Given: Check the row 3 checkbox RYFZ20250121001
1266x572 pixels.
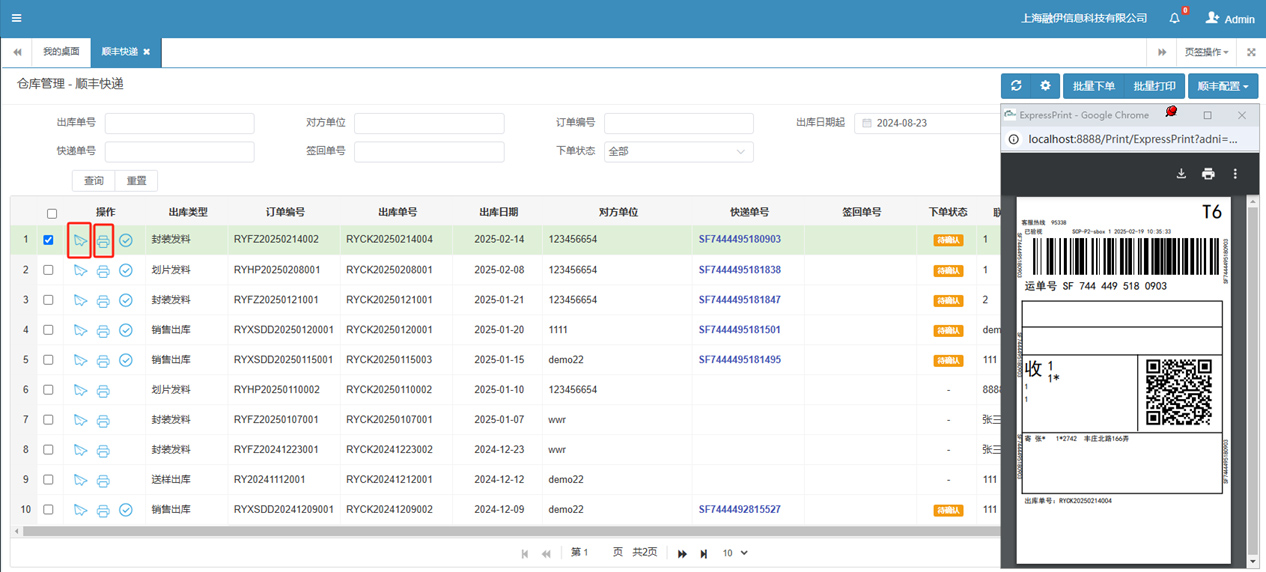Looking at the screenshot, I should point(48,300).
